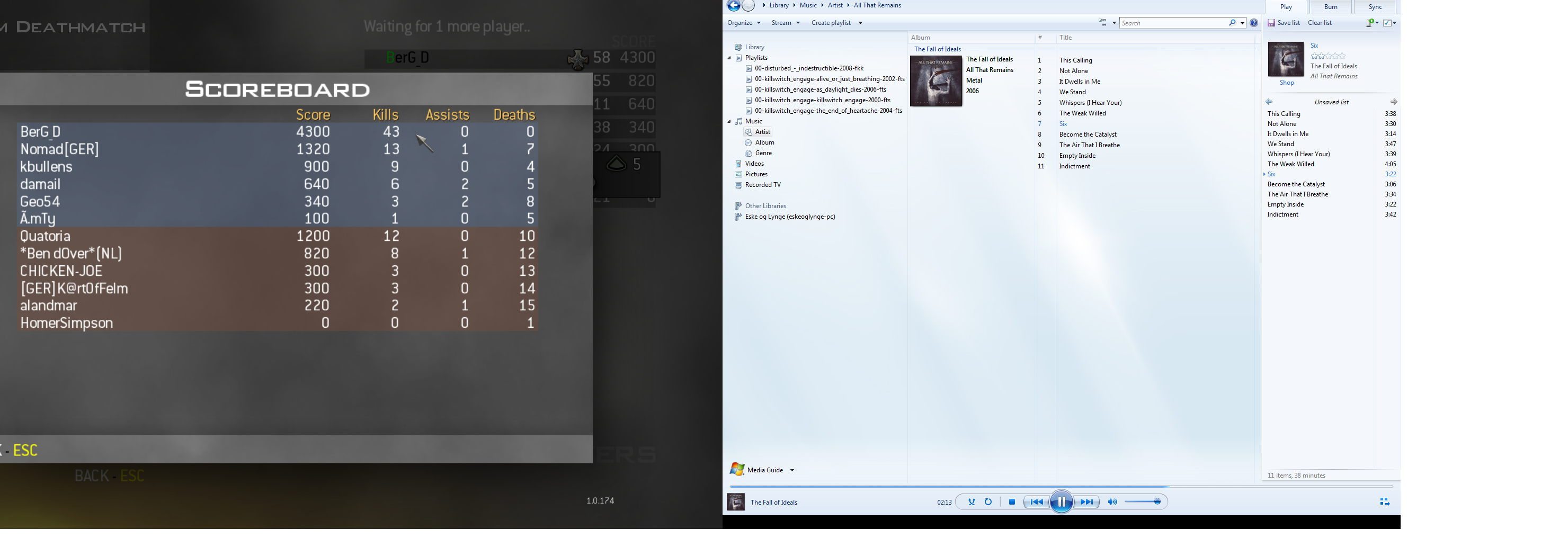Click the Title column header
The height and width of the screenshot is (556, 1568).
(1065, 38)
